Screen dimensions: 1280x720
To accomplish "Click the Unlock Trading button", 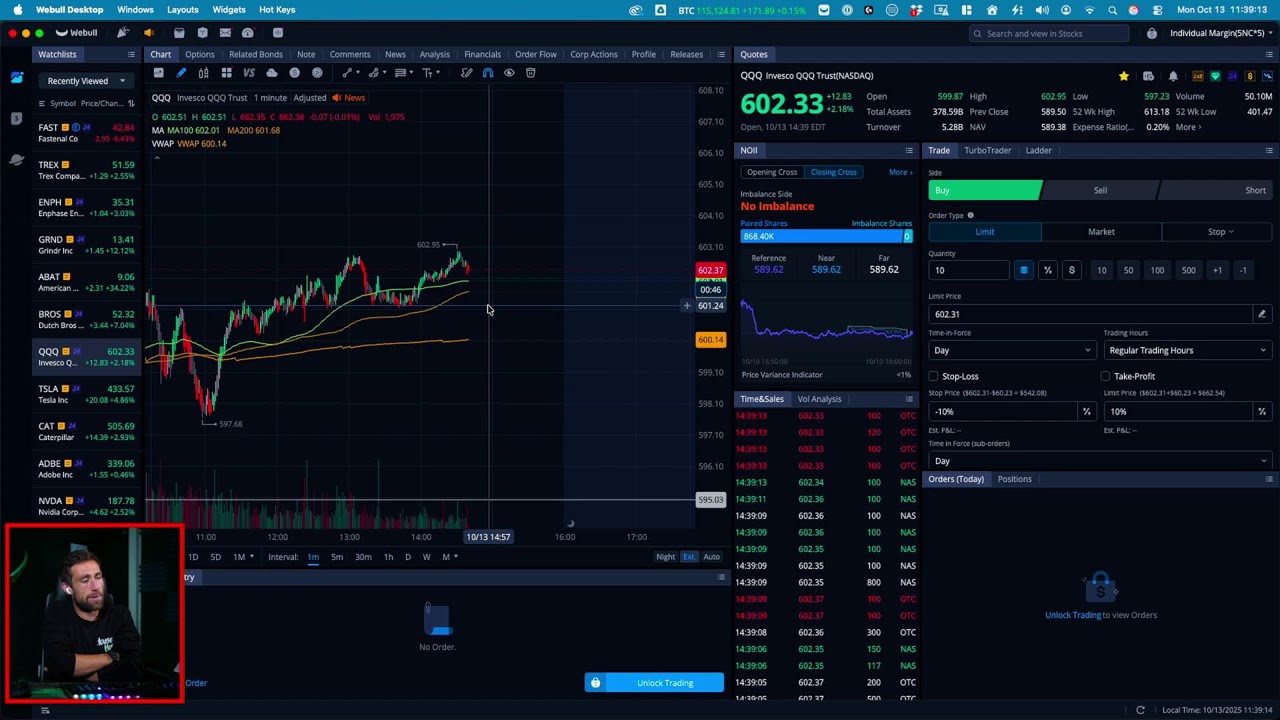I will (654, 683).
